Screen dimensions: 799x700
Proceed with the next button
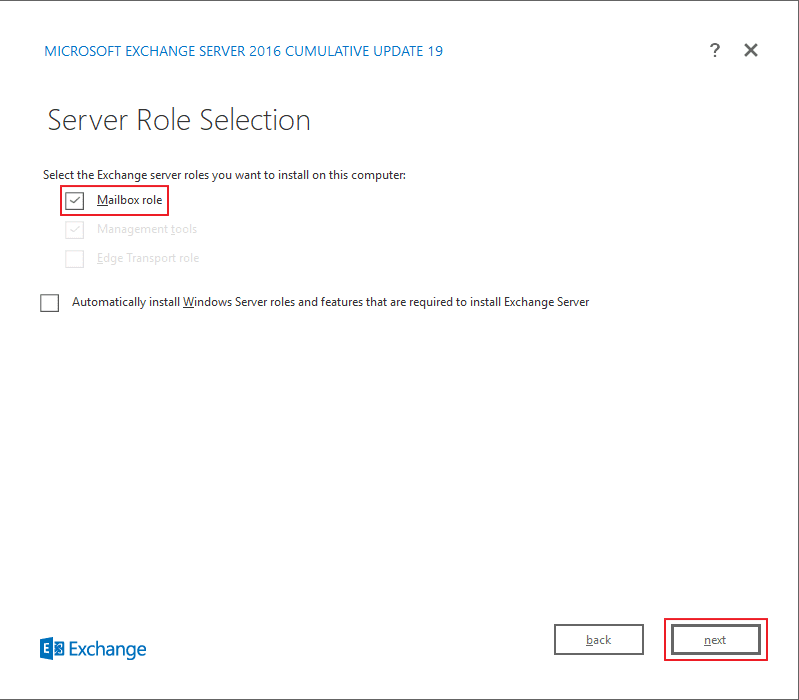[x=715, y=639]
